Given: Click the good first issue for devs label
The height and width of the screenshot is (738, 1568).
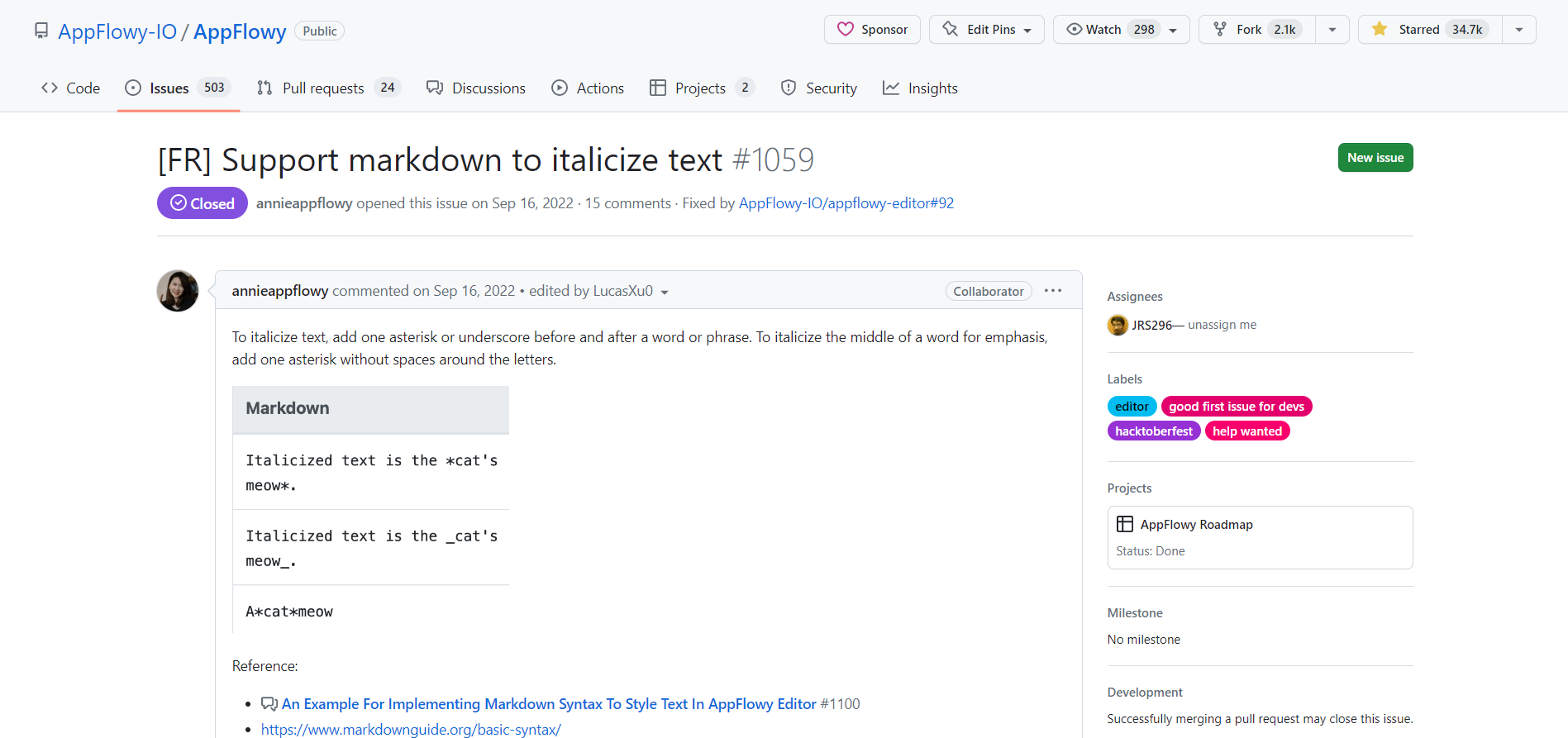Looking at the screenshot, I should [x=1237, y=407].
